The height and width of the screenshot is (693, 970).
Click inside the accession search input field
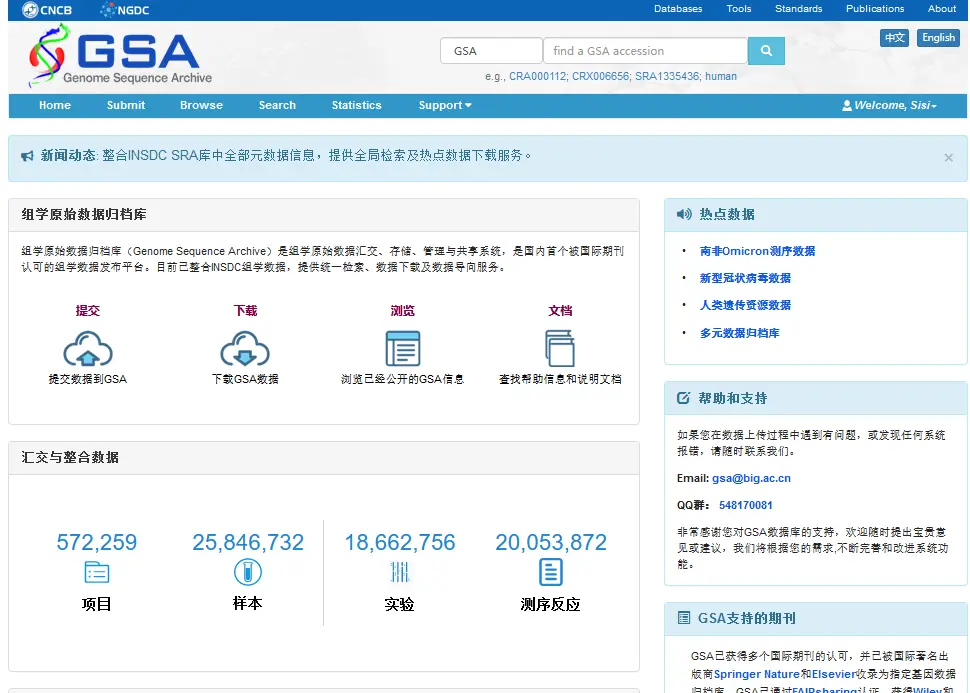[x=645, y=49]
